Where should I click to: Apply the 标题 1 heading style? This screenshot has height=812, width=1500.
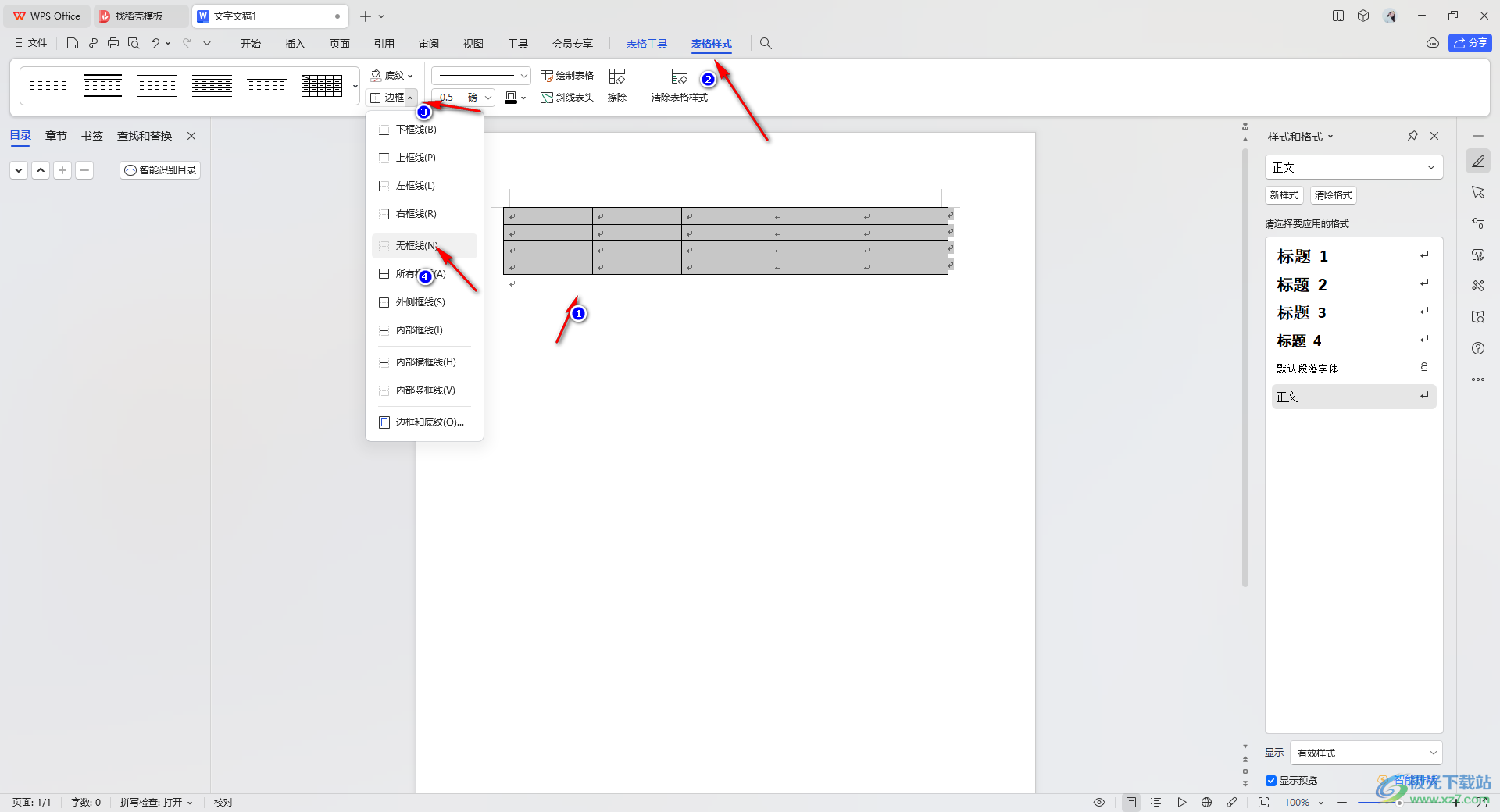[1353, 256]
